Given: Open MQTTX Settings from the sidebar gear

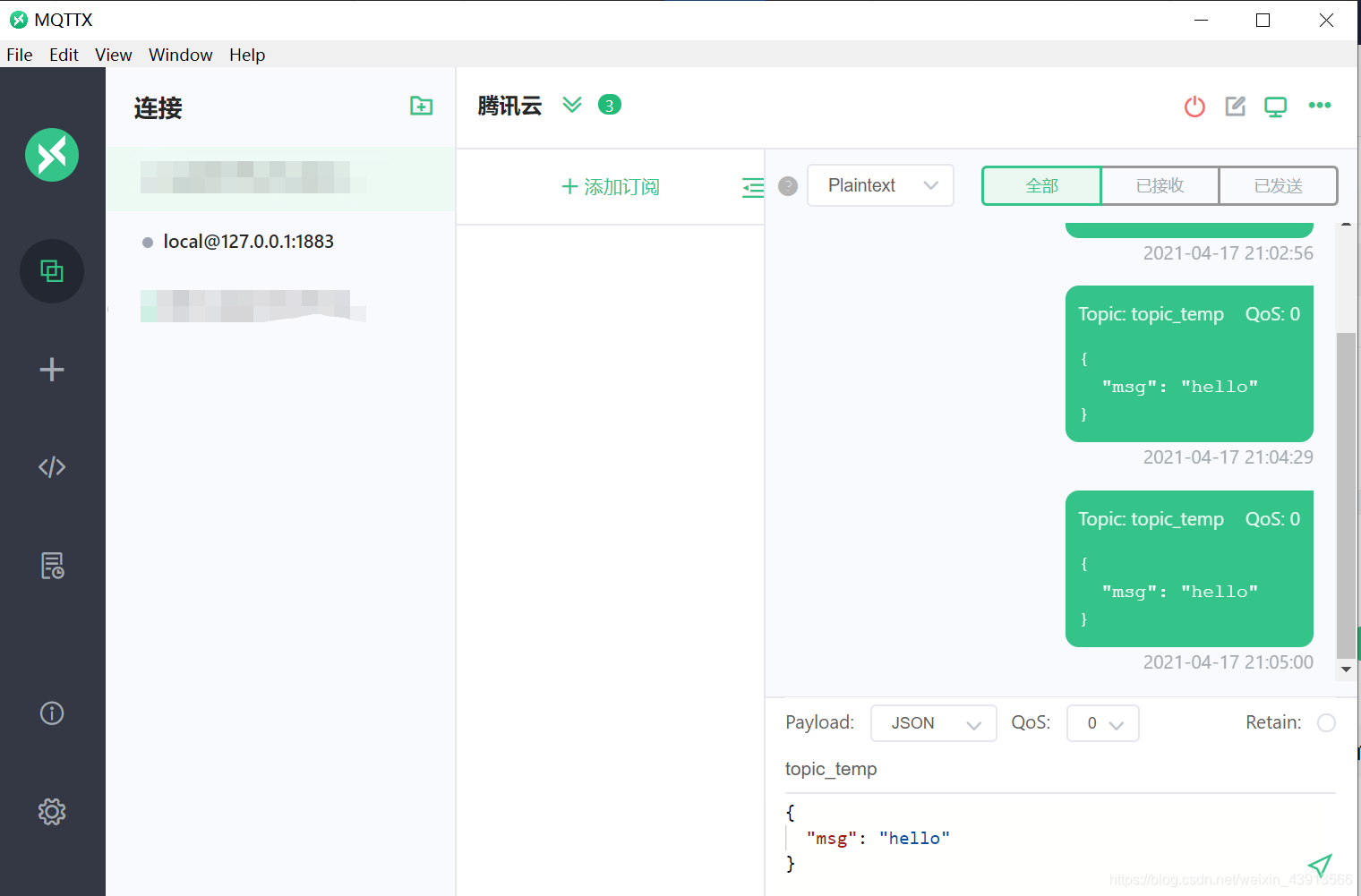Looking at the screenshot, I should click(52, 811).
